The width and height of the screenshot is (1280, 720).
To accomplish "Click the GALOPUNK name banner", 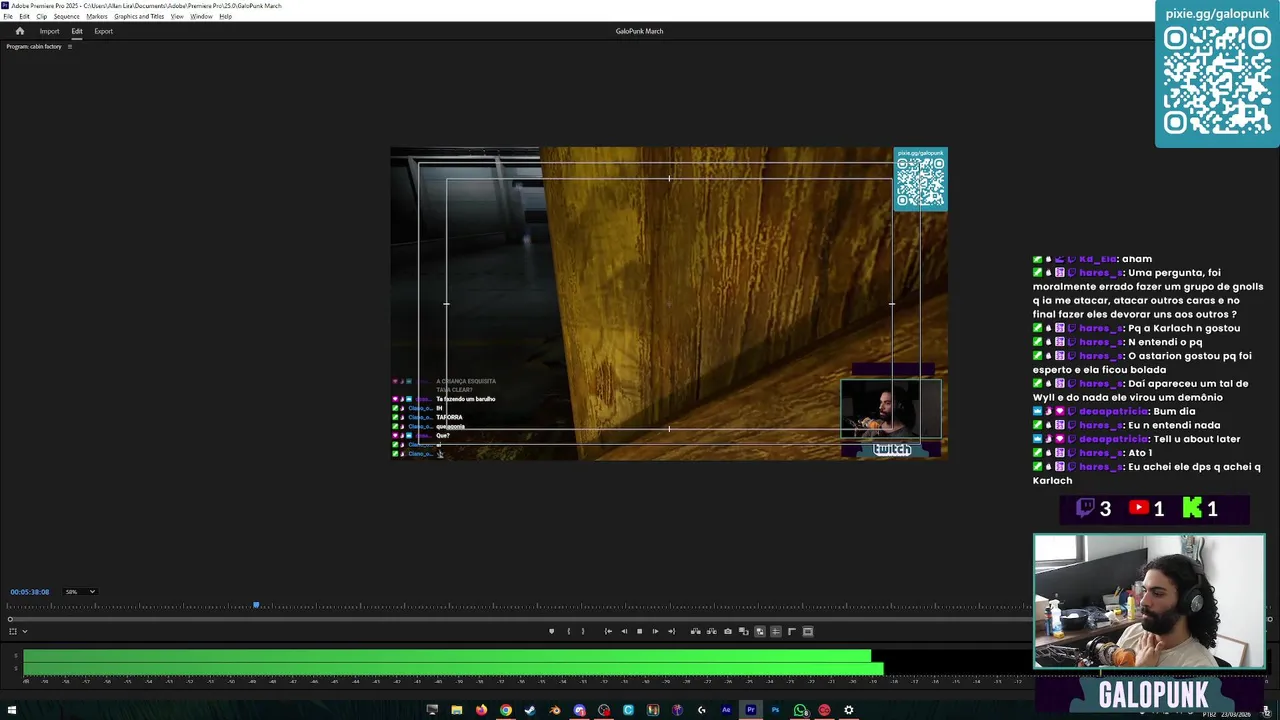I will coord(1153,695).
